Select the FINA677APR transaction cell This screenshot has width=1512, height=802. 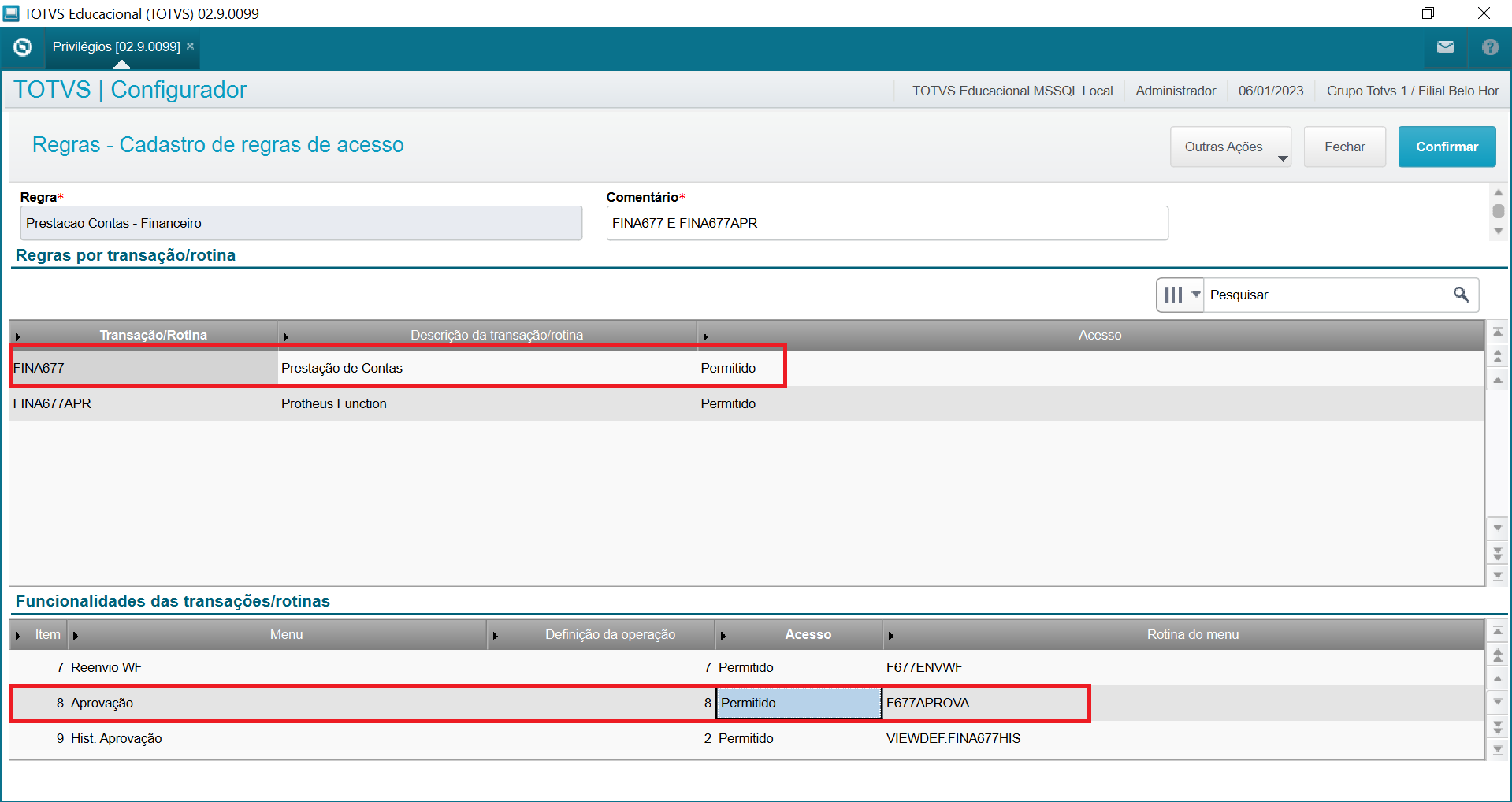pos(143,403)
